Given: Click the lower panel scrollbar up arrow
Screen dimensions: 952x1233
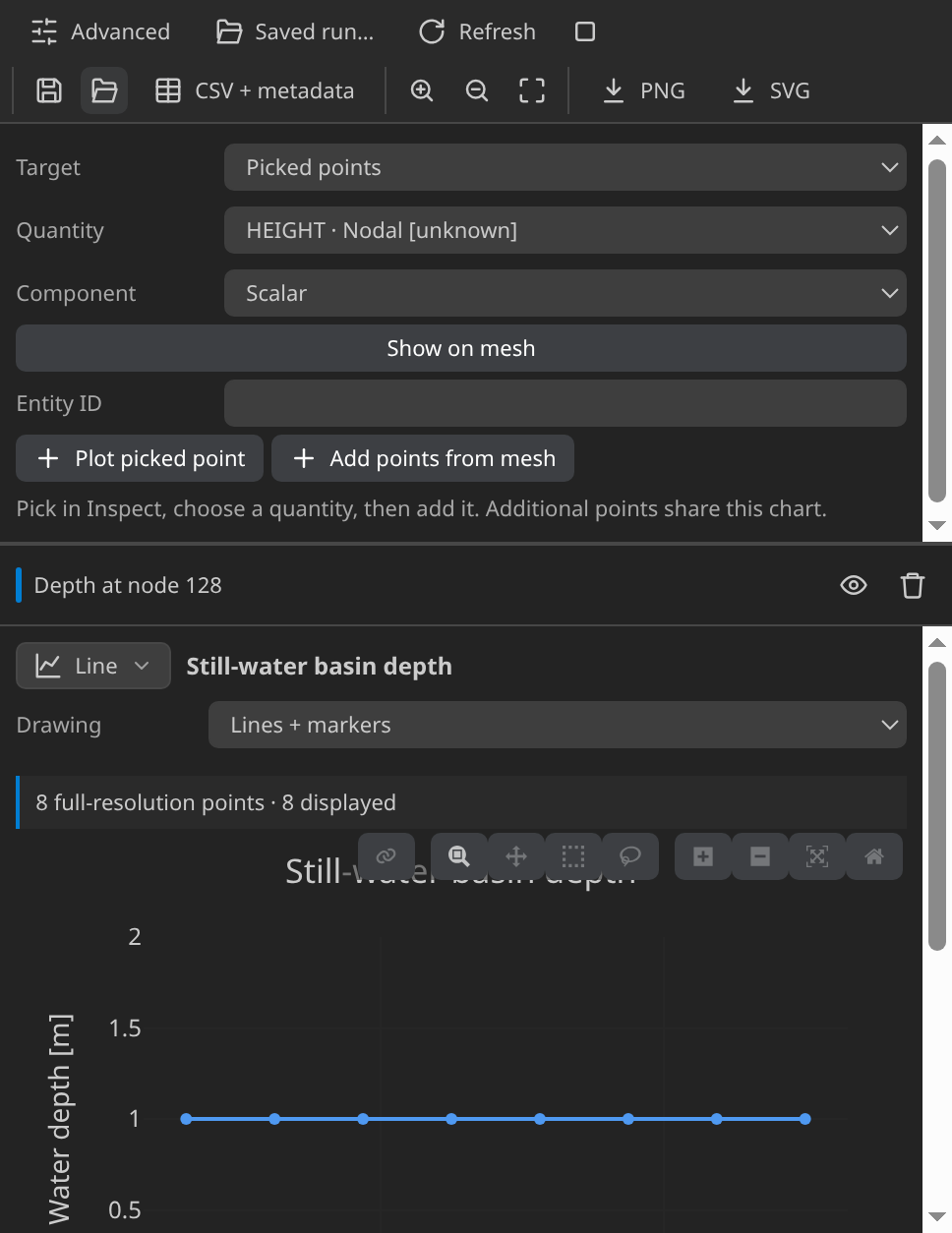Looking at the screenshot, I should pyautogui.click(x=937, y=642).
